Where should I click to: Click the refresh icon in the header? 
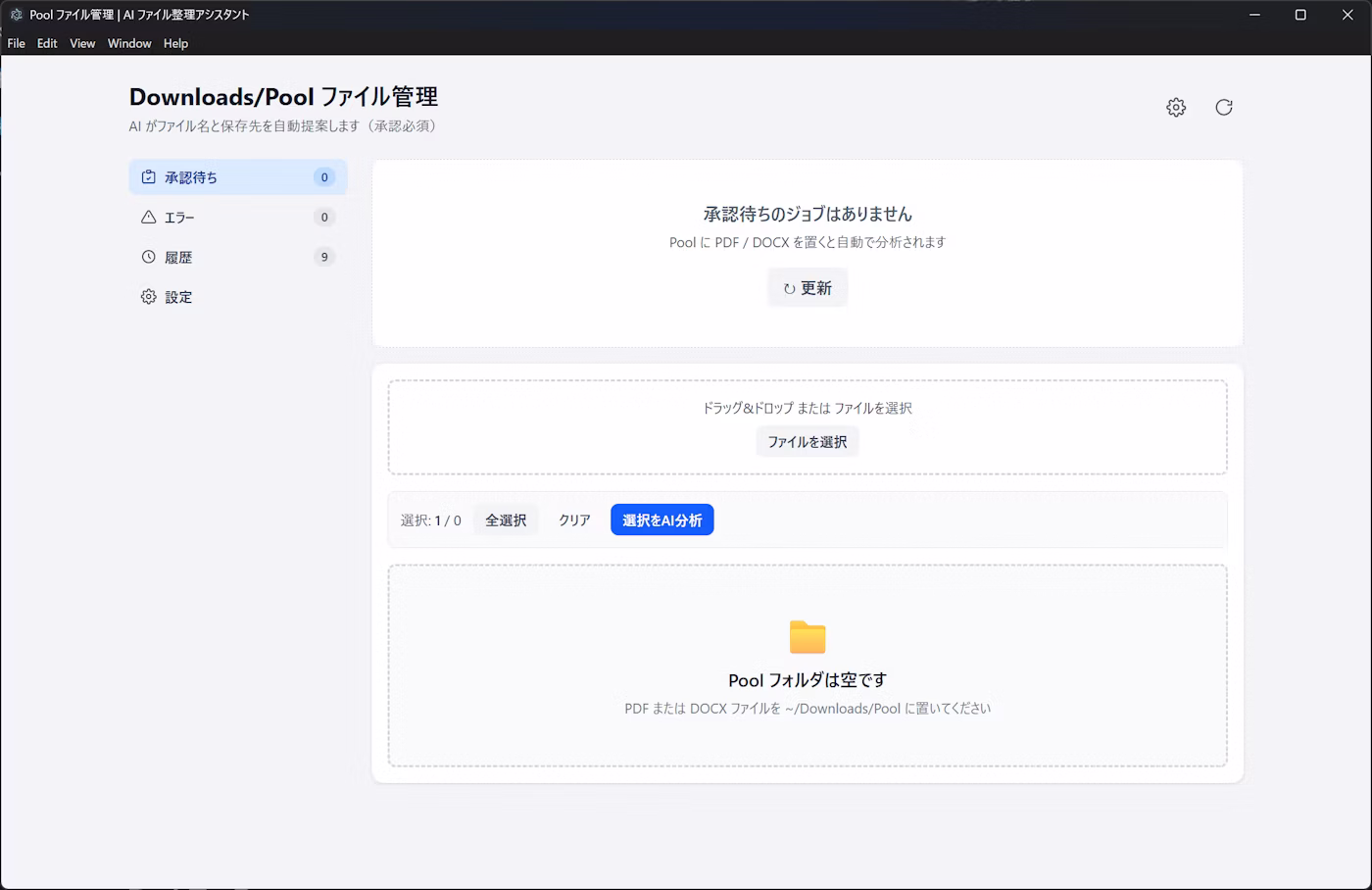click(1224, 108)
